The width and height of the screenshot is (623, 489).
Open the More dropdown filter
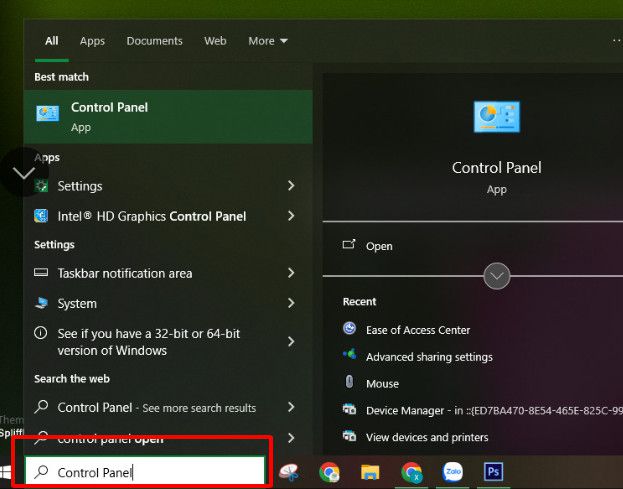pos(268,41)
